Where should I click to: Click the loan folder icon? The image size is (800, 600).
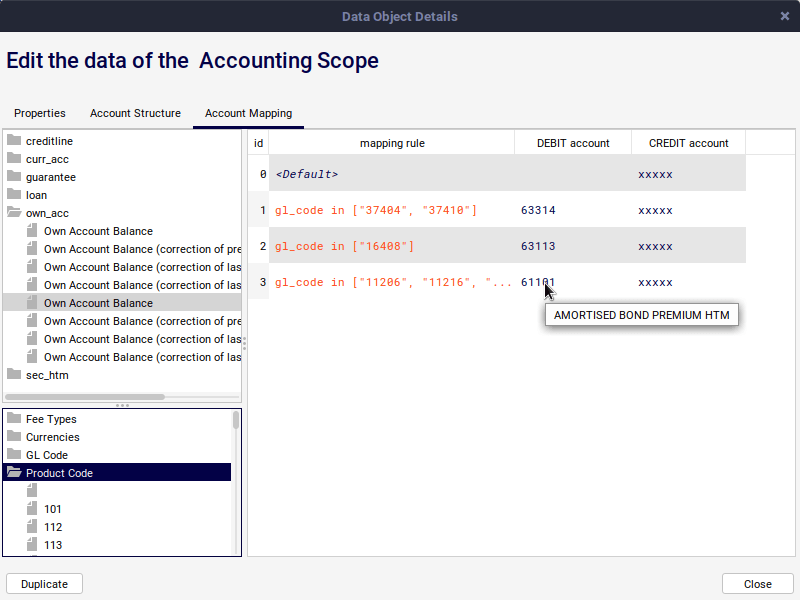pyautogui.click(x=14, y=195)
